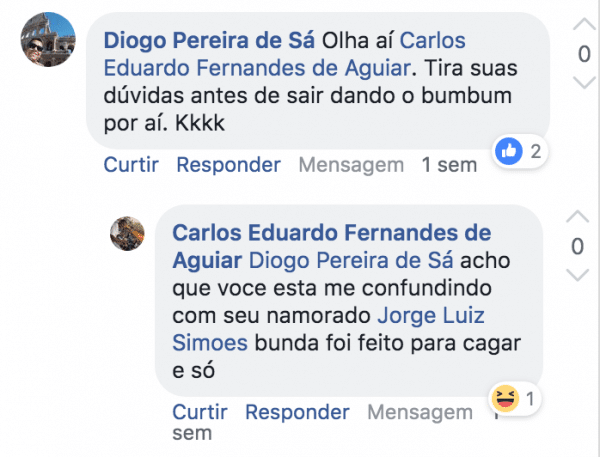This screenshot has width=600, height=457.
Task: Open the author name Diogo Pereira de Sá
Action: click(209, 41)
